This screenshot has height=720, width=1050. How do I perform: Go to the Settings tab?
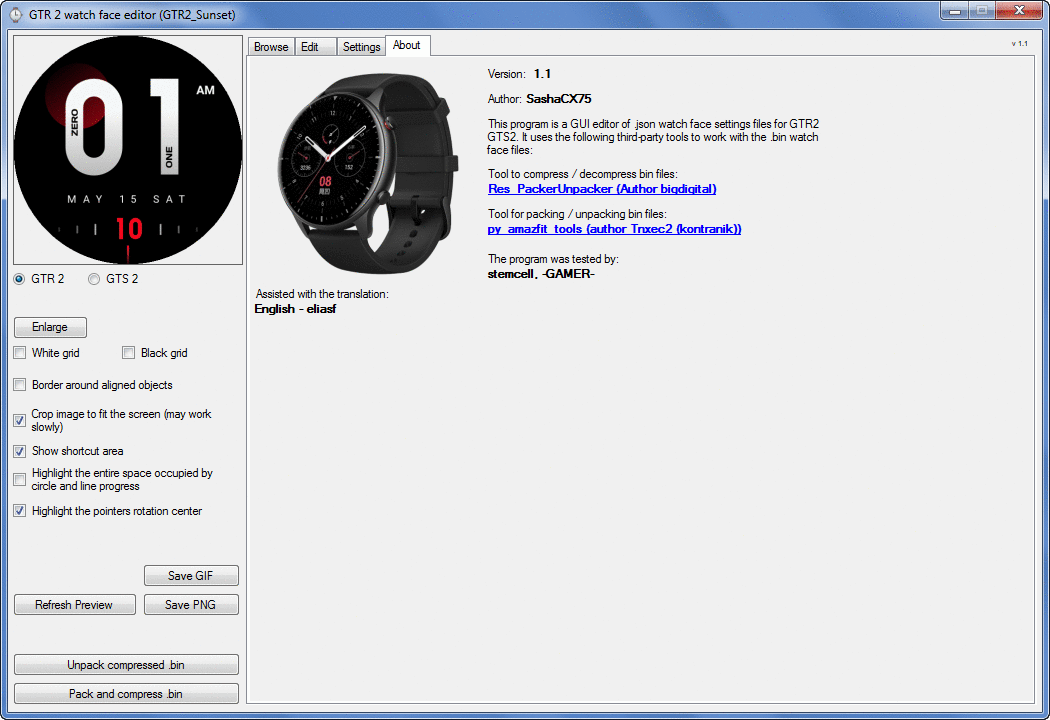tap(362, 47)
